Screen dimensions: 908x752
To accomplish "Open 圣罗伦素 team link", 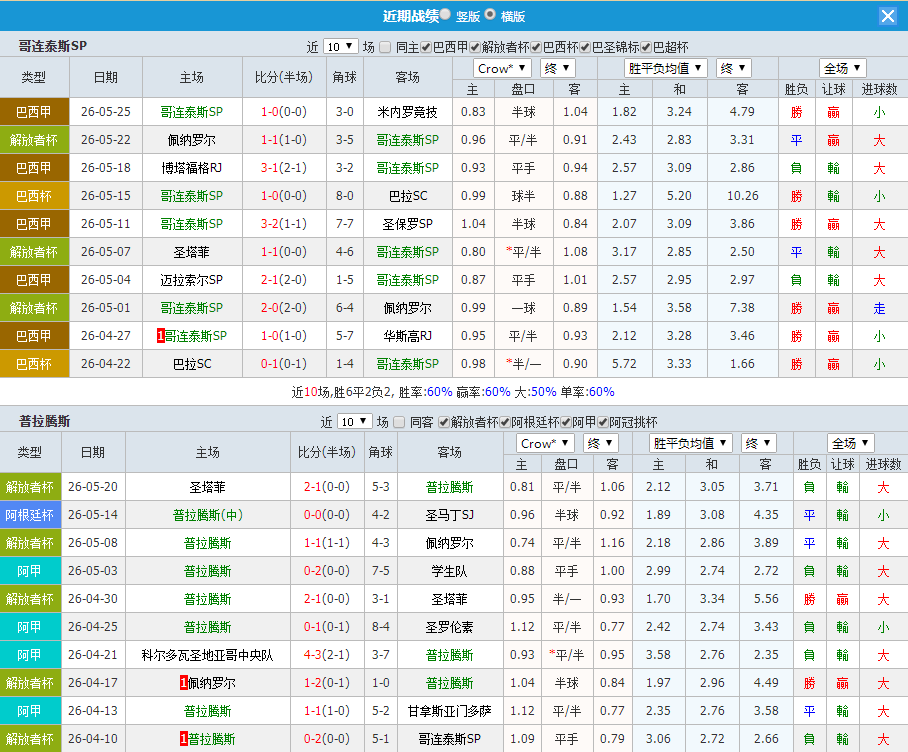I will click(449, 627).
